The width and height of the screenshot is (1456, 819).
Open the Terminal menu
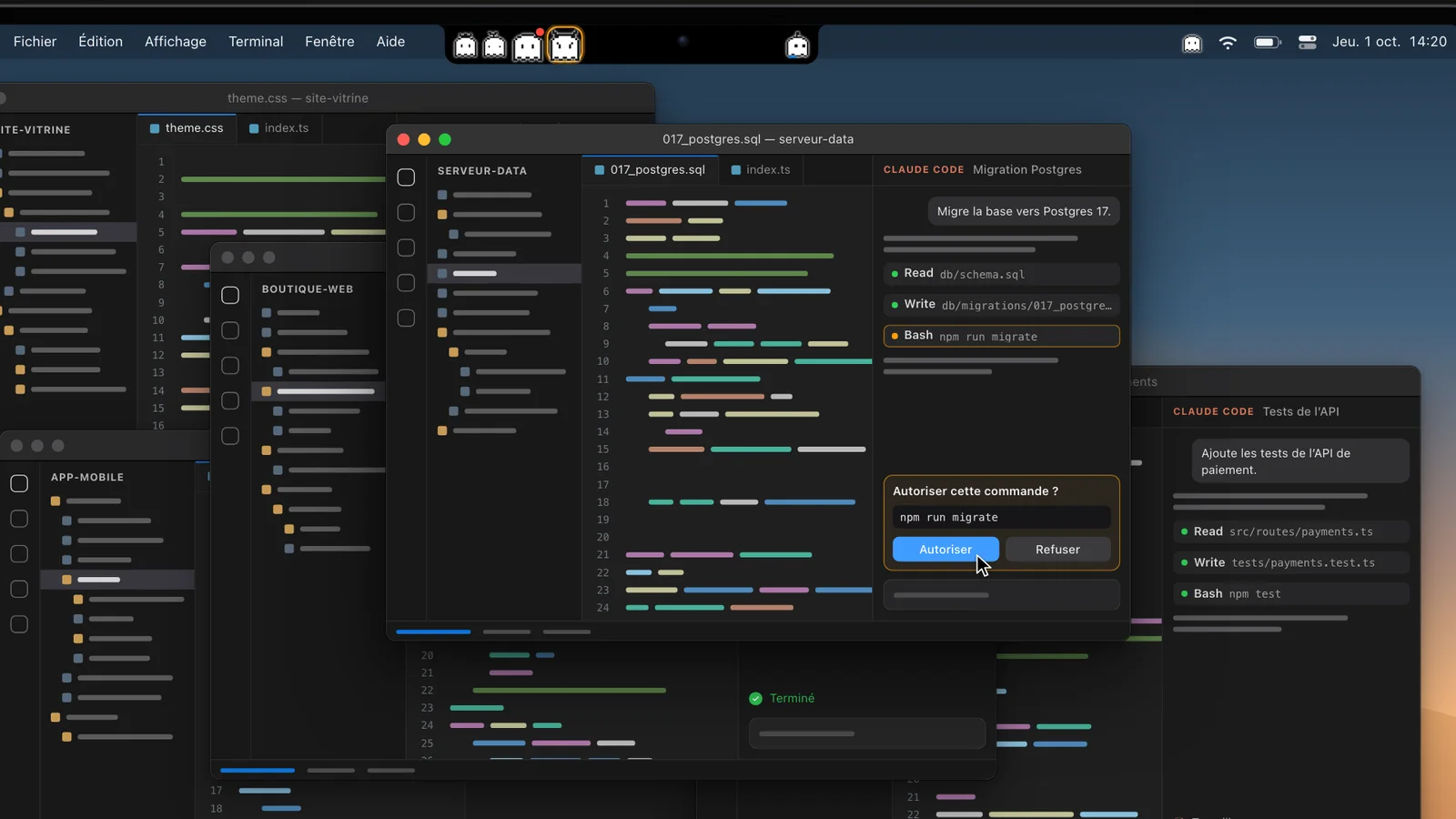256,42
